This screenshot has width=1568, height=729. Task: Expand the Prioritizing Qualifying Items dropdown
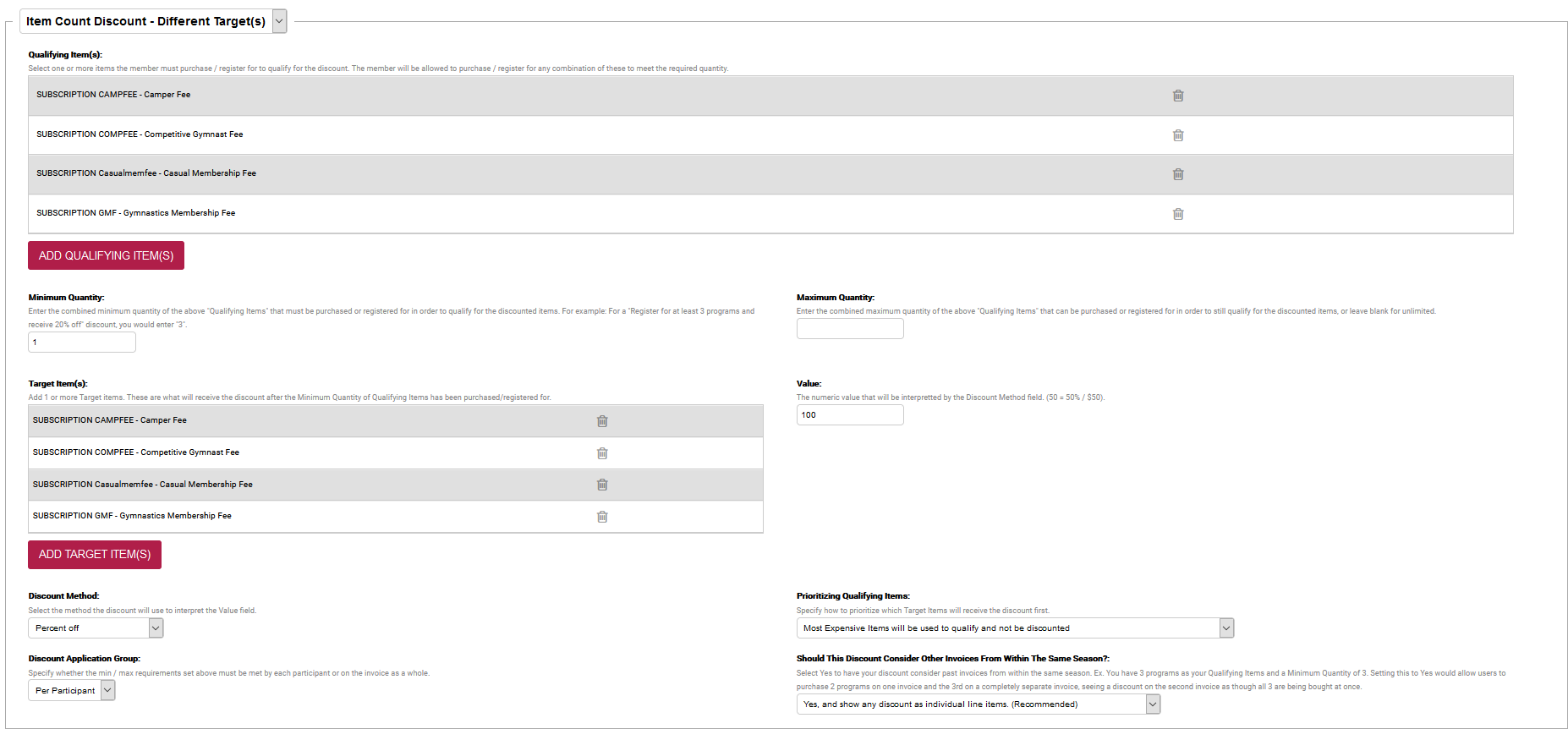(1014, 628)
